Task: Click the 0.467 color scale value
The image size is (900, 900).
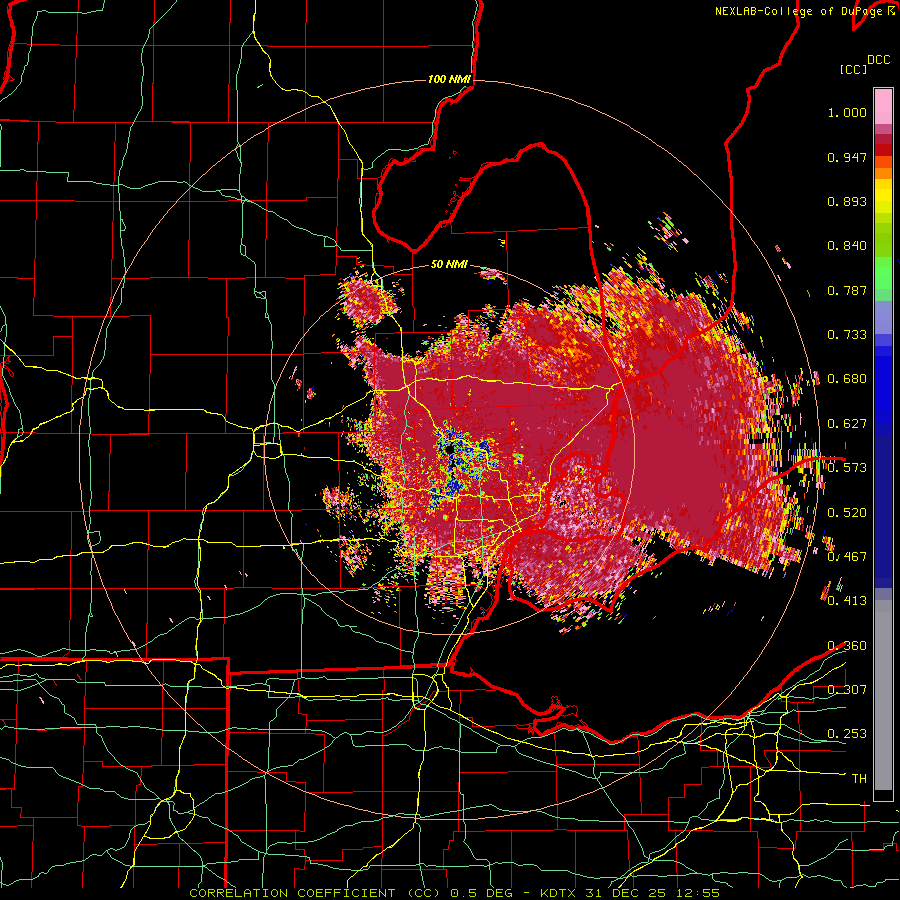Action: click(847, 557)
